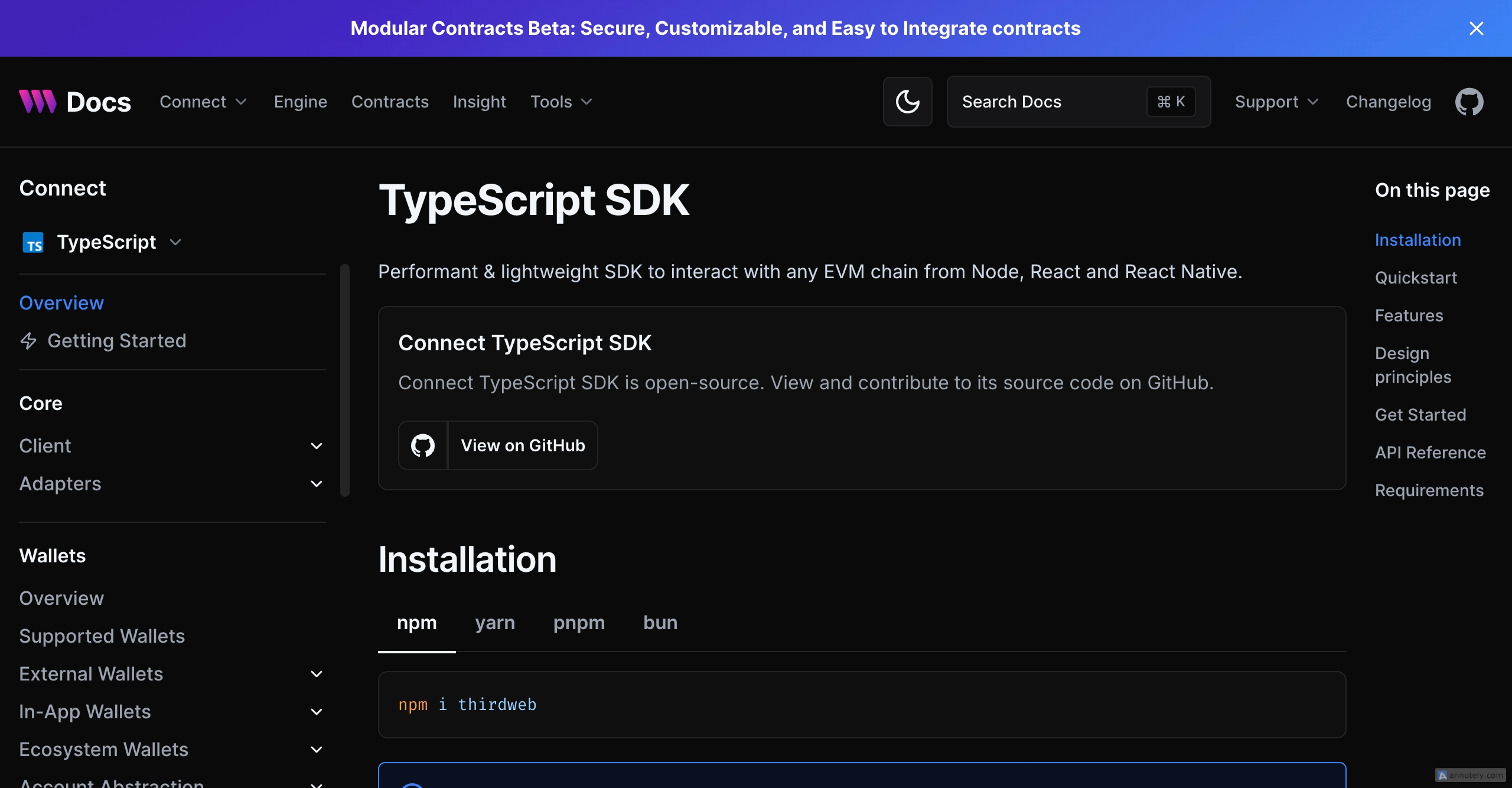The image size is (1512, 788).
Task: Click the Search Docs field
Action: pos(1078,102)
